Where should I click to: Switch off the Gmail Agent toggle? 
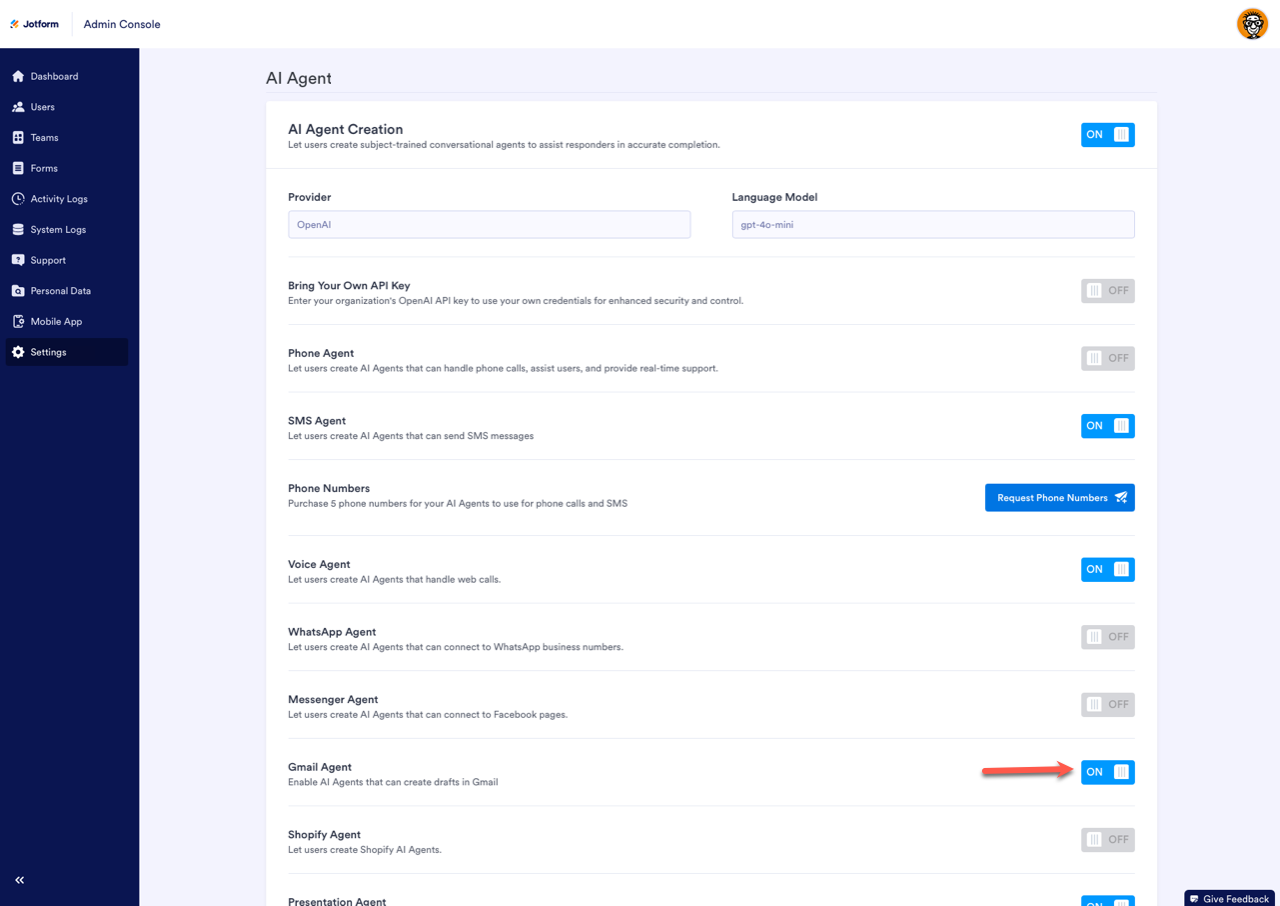(1107, 772)
